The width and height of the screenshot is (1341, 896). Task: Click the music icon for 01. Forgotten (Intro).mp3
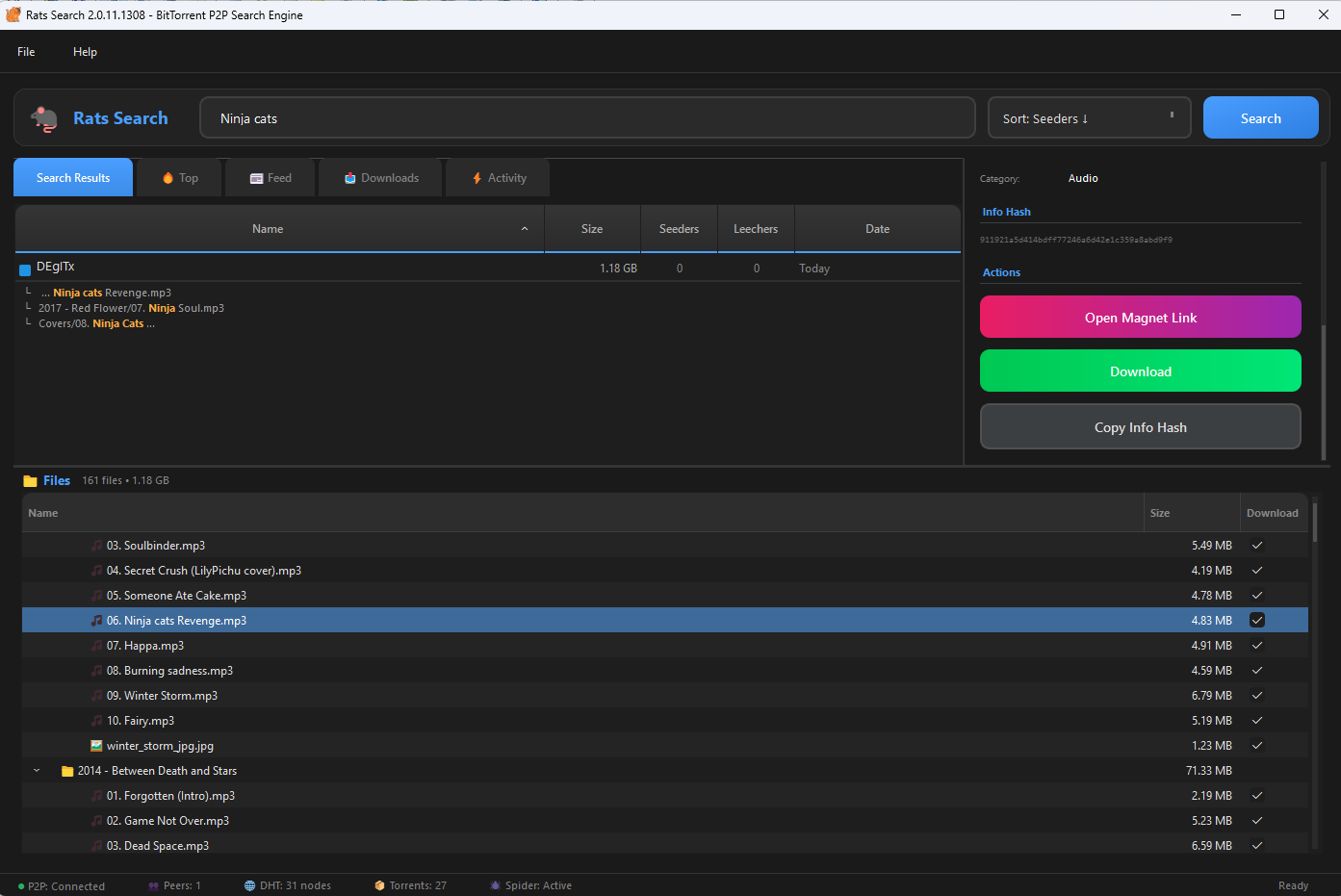(x=96, y=796)
